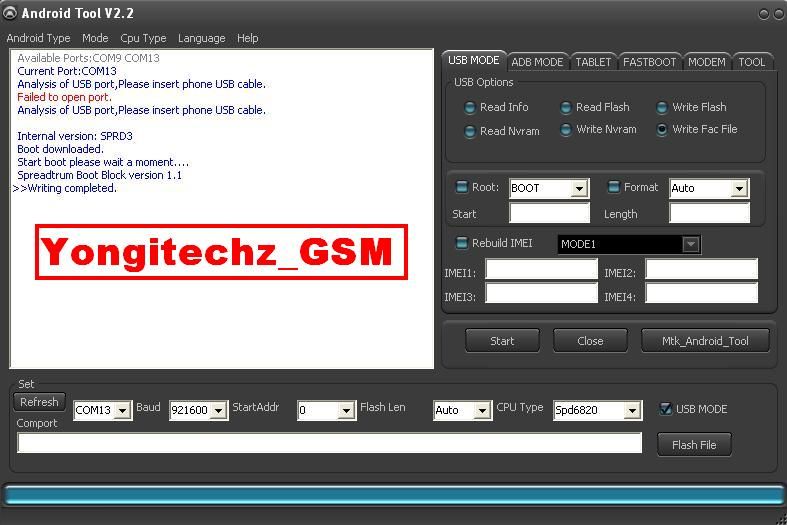Open the FASTBOOT tab
787x525 pixels.
click(x=649, y=62)
